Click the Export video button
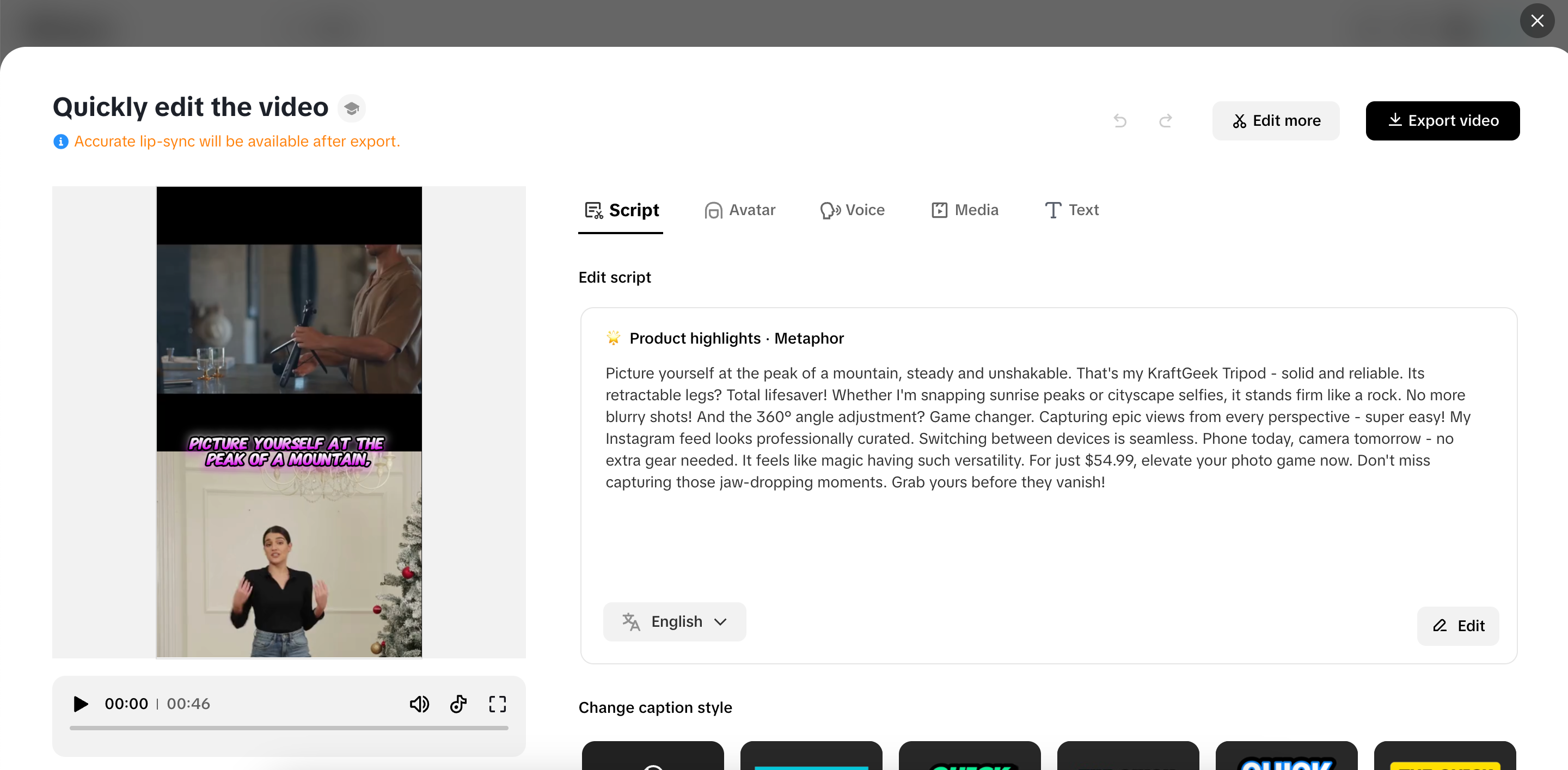Screen dimensions: 1568x770 click(1442, 120)
